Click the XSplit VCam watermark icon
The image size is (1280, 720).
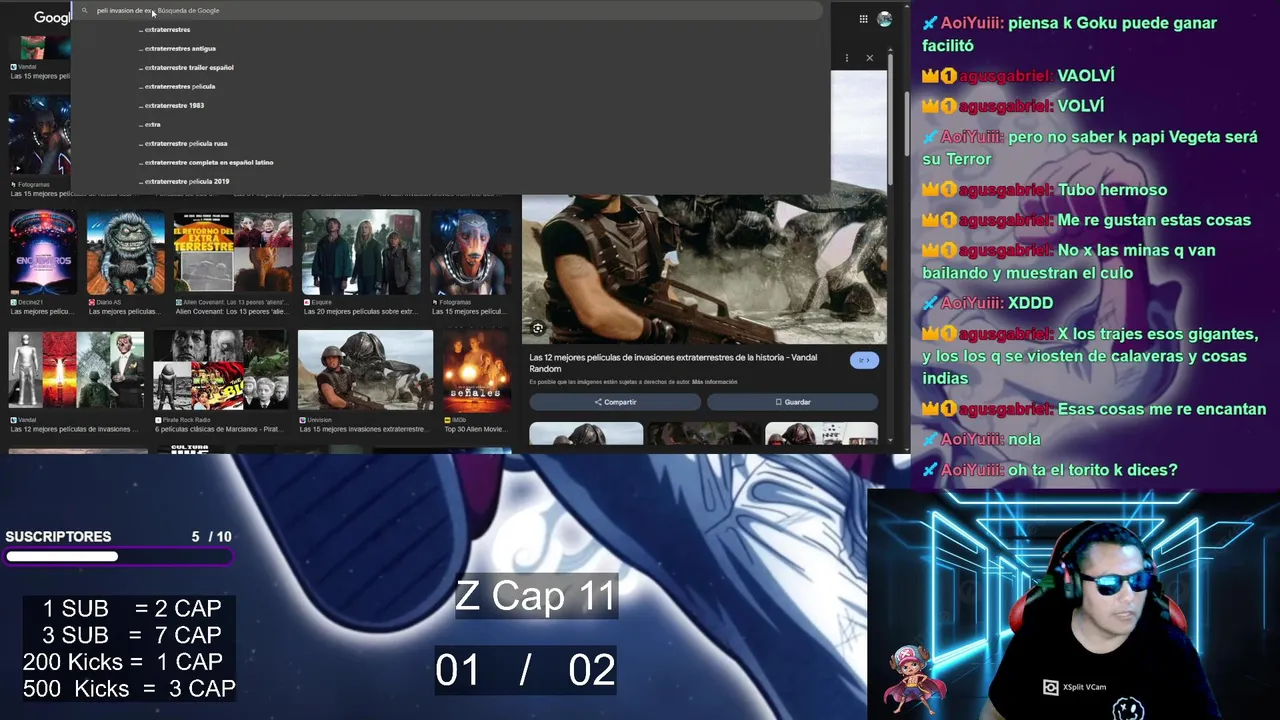[x=1050, y=687]
